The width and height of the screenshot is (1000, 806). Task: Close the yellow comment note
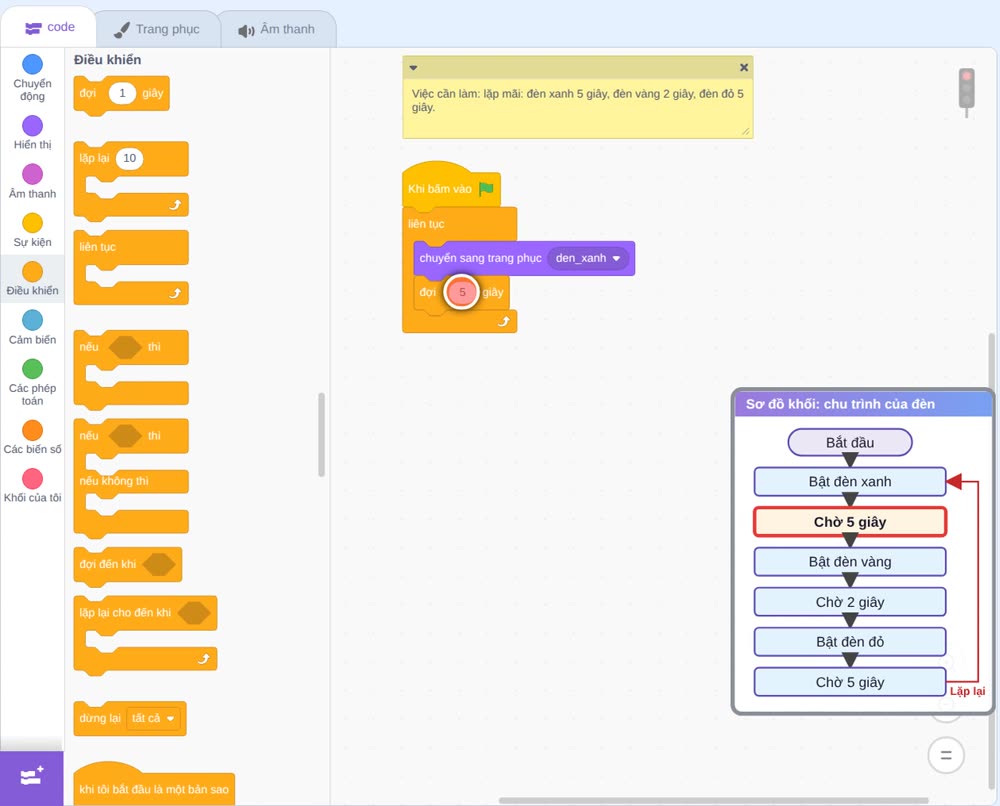coord(744,67)
